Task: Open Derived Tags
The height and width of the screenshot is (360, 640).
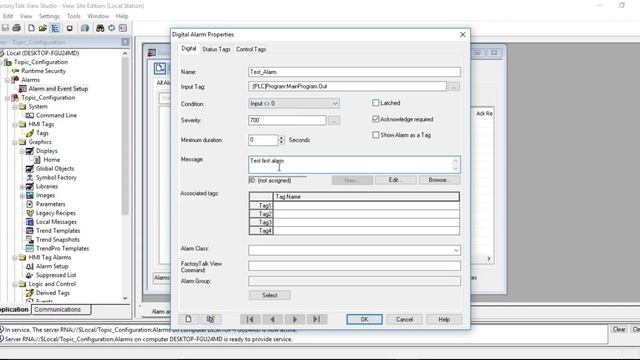Action: (53, 293)
